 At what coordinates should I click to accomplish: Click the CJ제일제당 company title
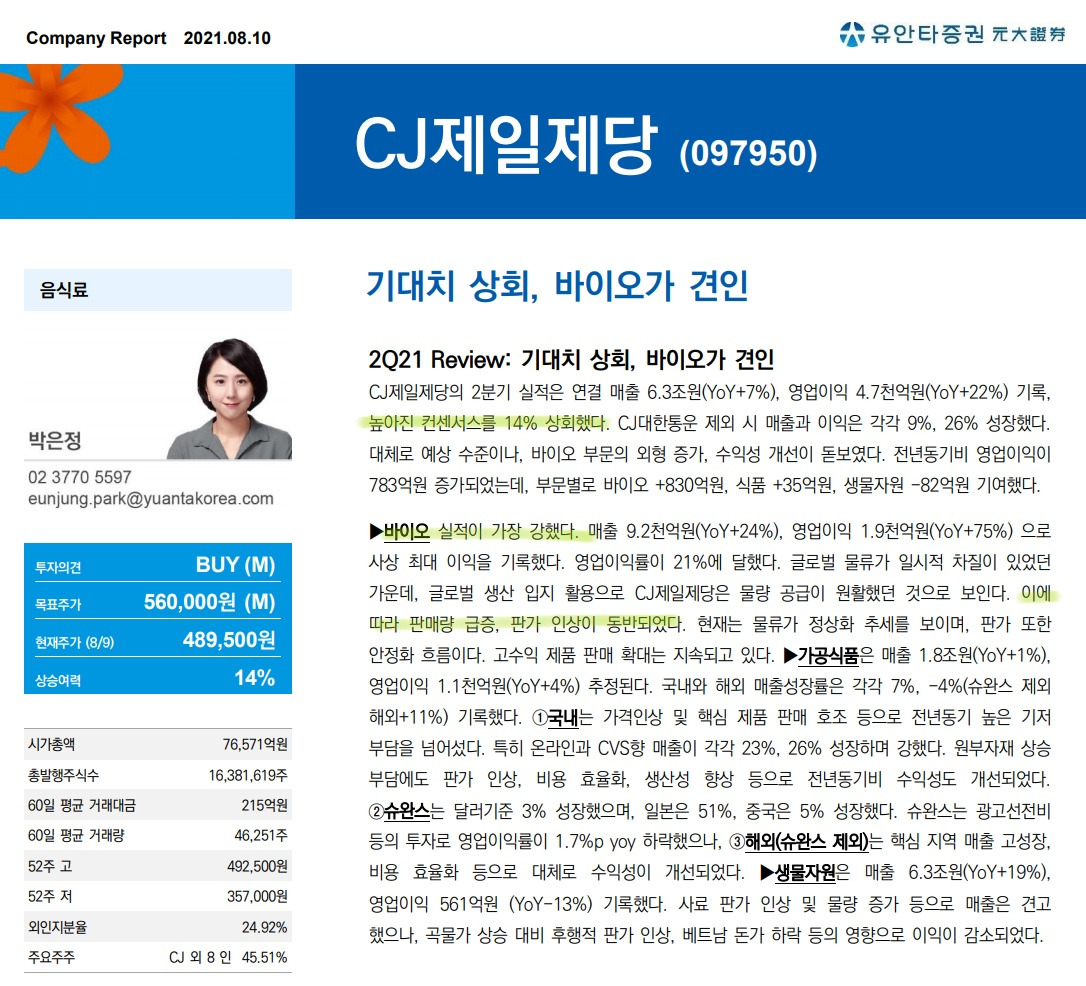coord(504,145)
